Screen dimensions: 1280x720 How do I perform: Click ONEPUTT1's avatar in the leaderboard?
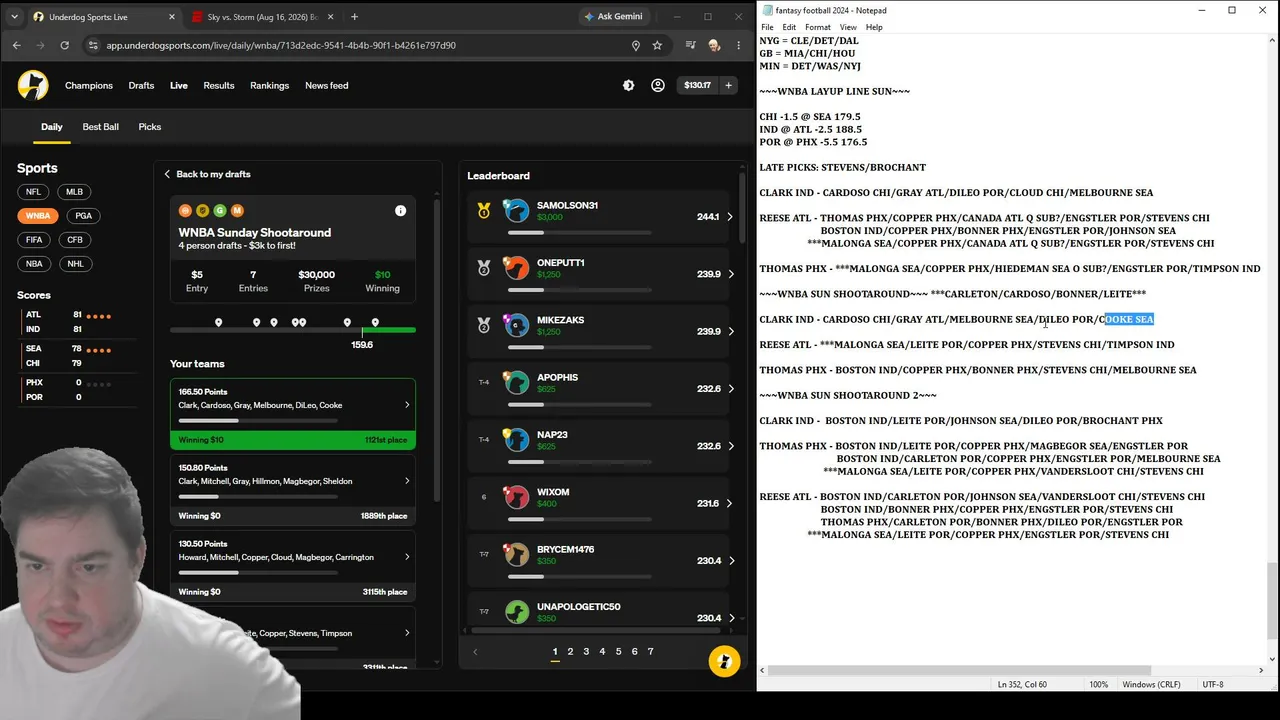pyautogui.click(x=516, y=268)
